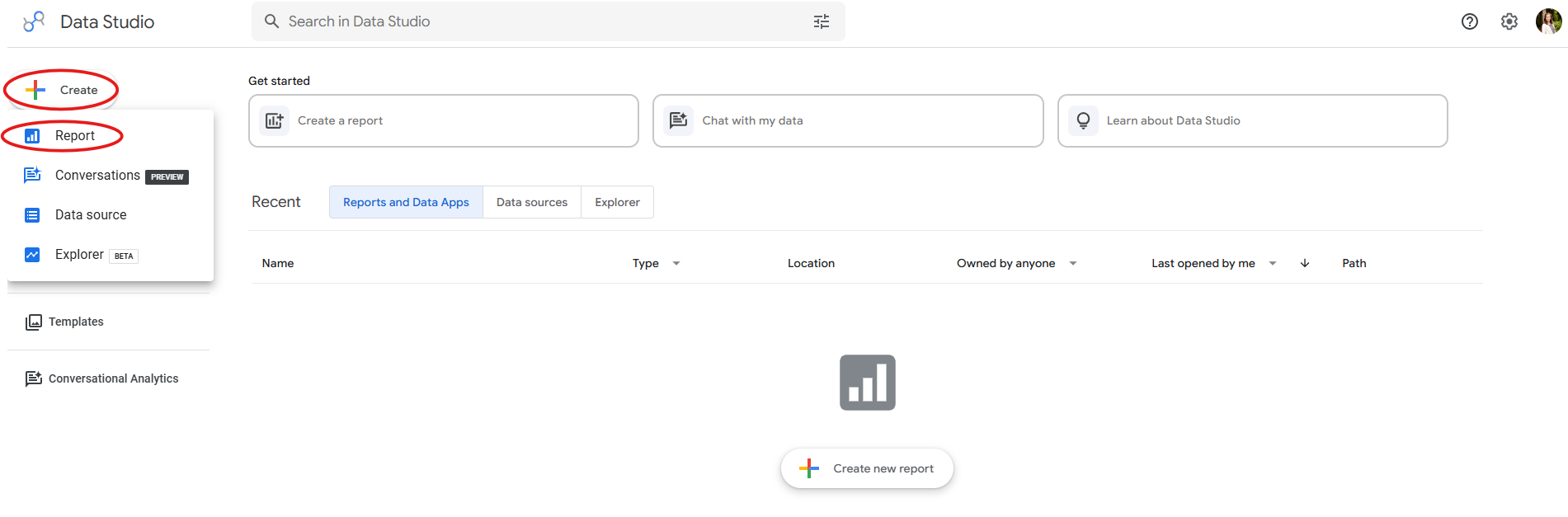Open the settings gear icon
Image resolution: width=1568 pixels, height=517 pixels.
coord(1509,21)
